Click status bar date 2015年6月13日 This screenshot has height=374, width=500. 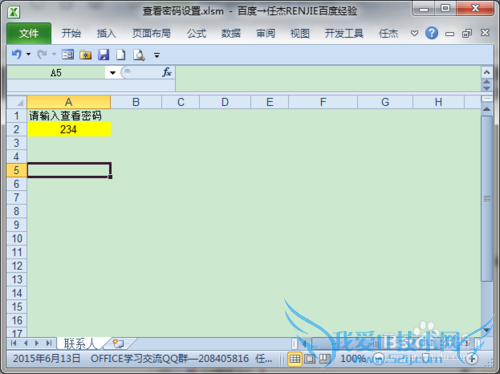47,359
